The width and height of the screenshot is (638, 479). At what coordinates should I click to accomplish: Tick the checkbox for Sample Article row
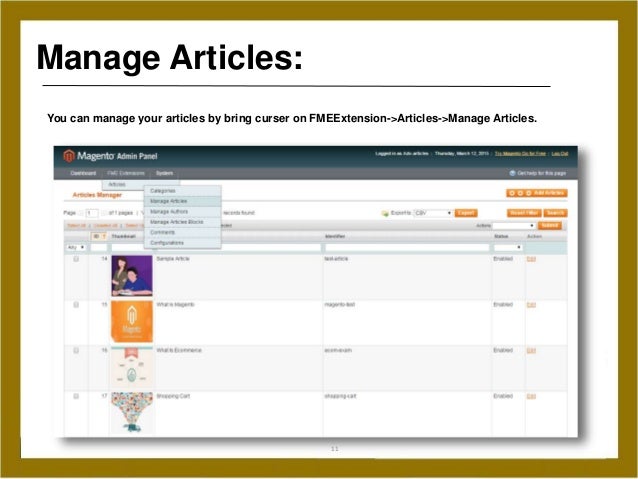pos(76,259)
